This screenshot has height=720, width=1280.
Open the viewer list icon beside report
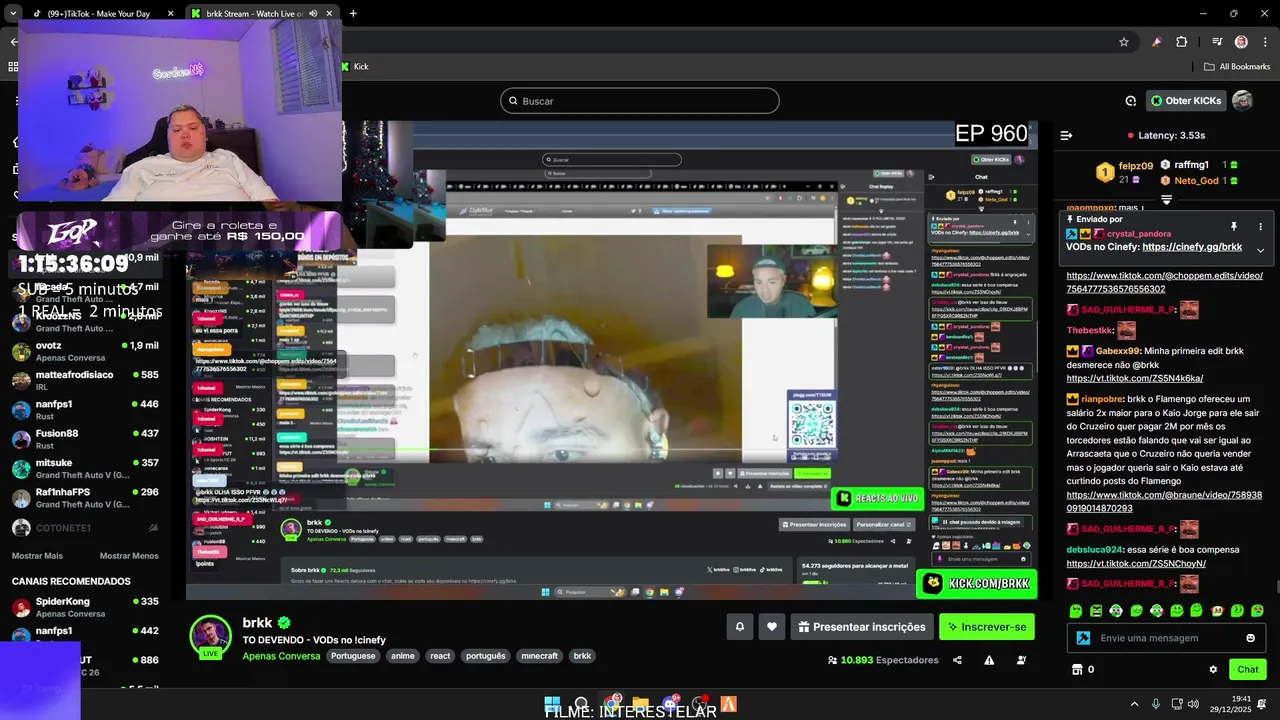[x=1021, y=660]
